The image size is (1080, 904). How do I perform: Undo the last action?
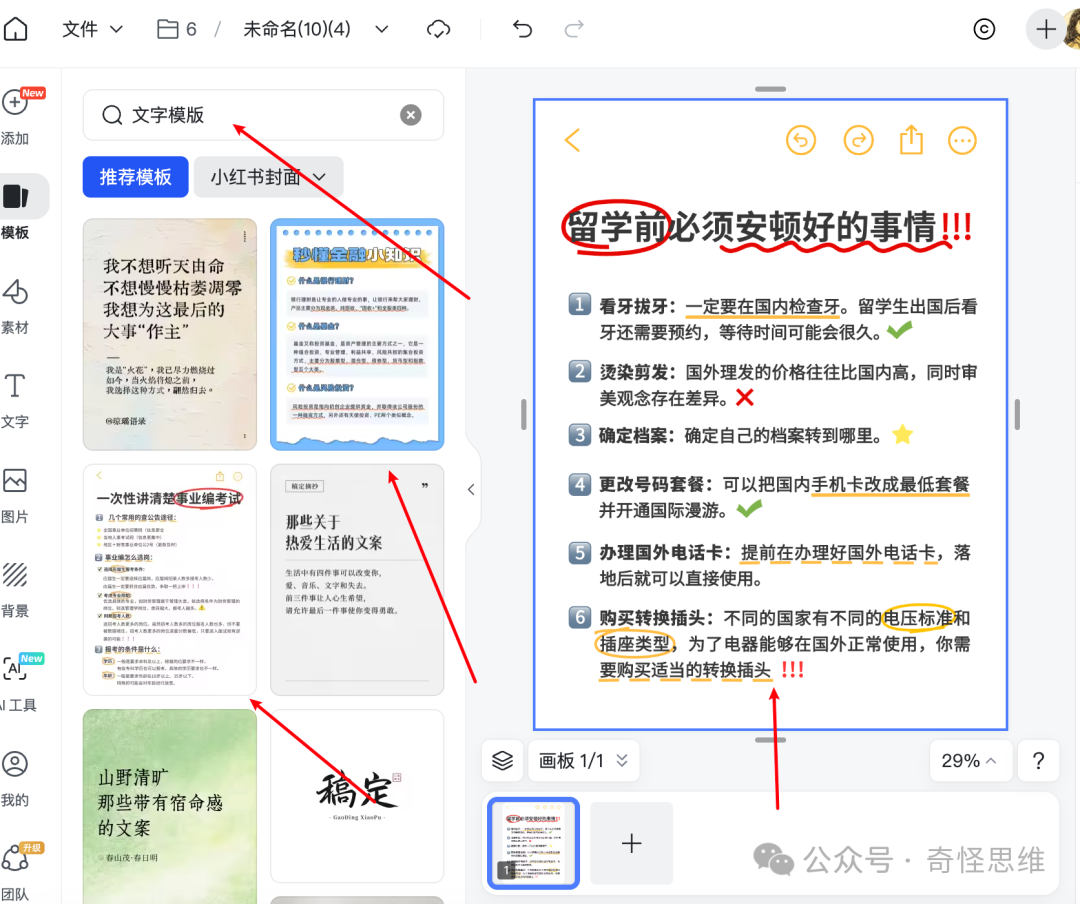pos(522,29)
